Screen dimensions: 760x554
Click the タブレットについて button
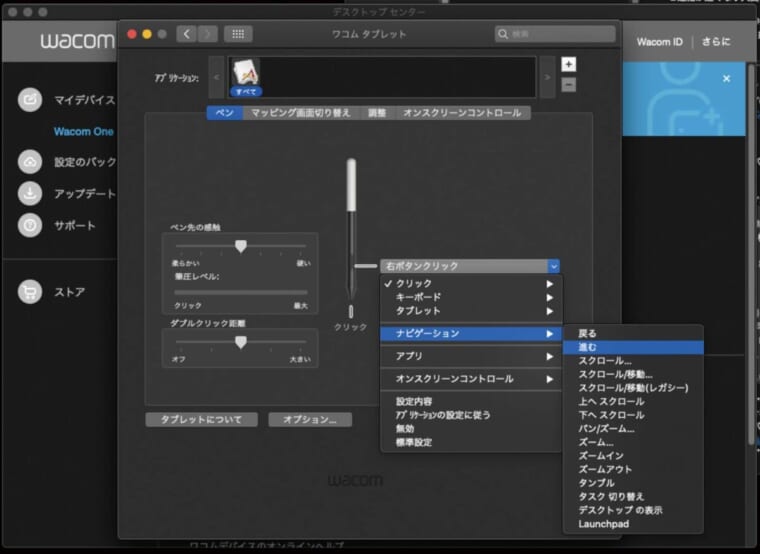pyautogui.click(x=201, y=419)
